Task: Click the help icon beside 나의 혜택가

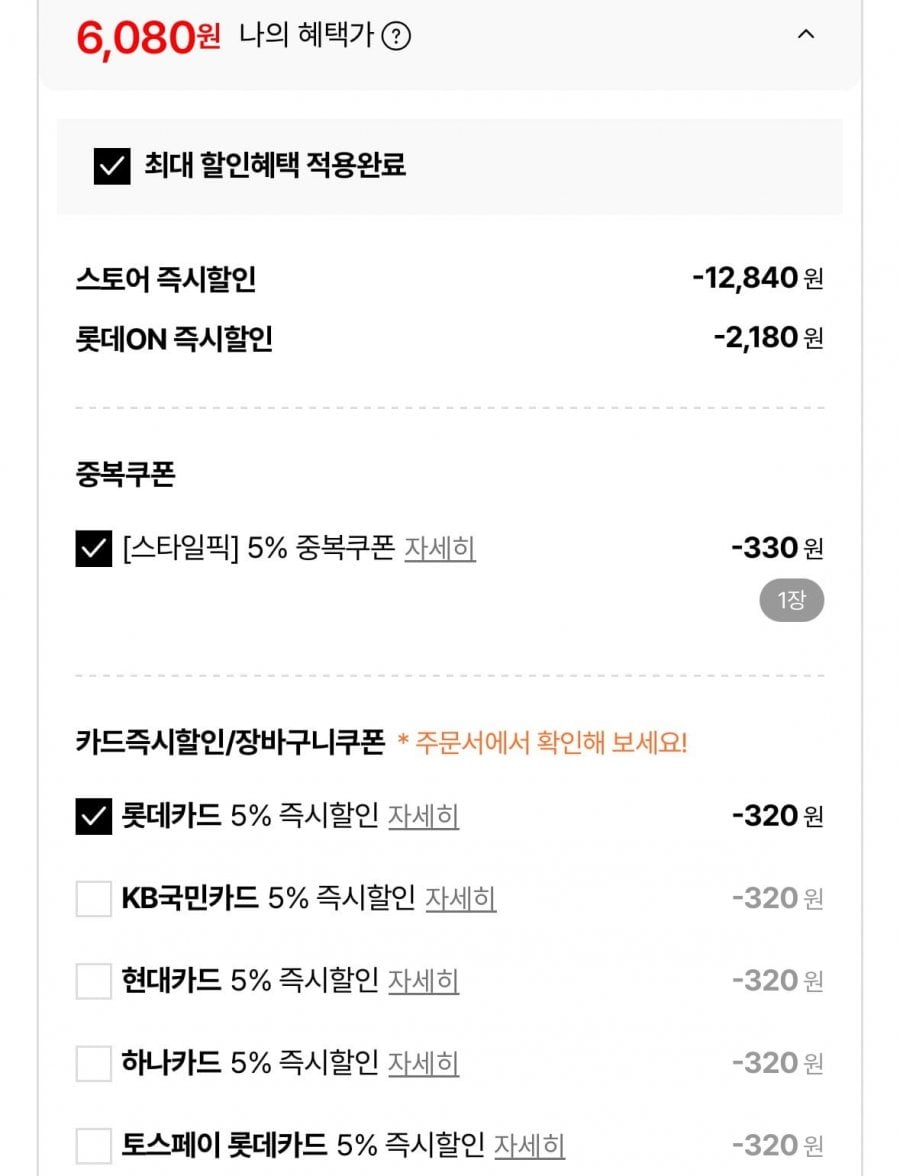Action: (x=397, y=37)
